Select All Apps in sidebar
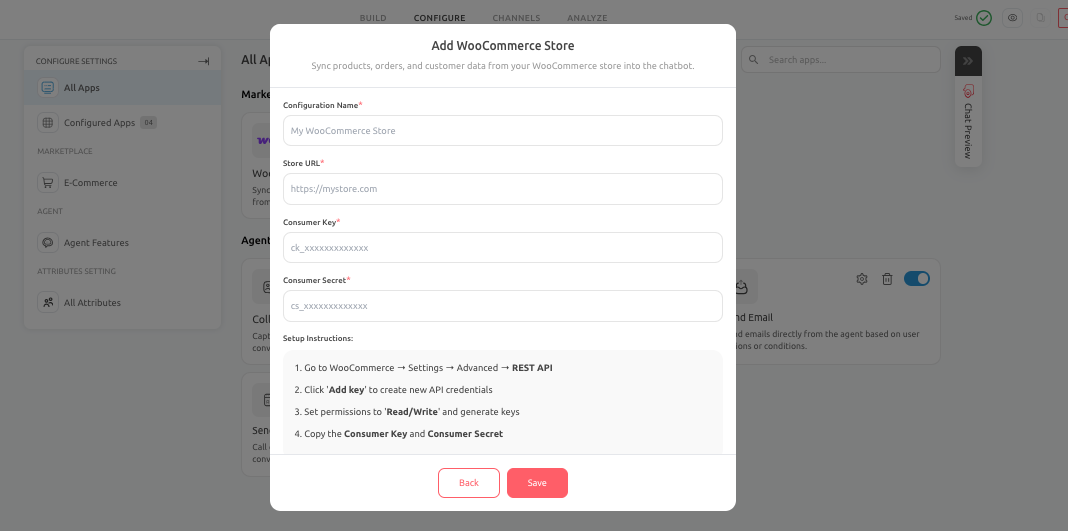1068x531 pixels. tap(123, 88)
